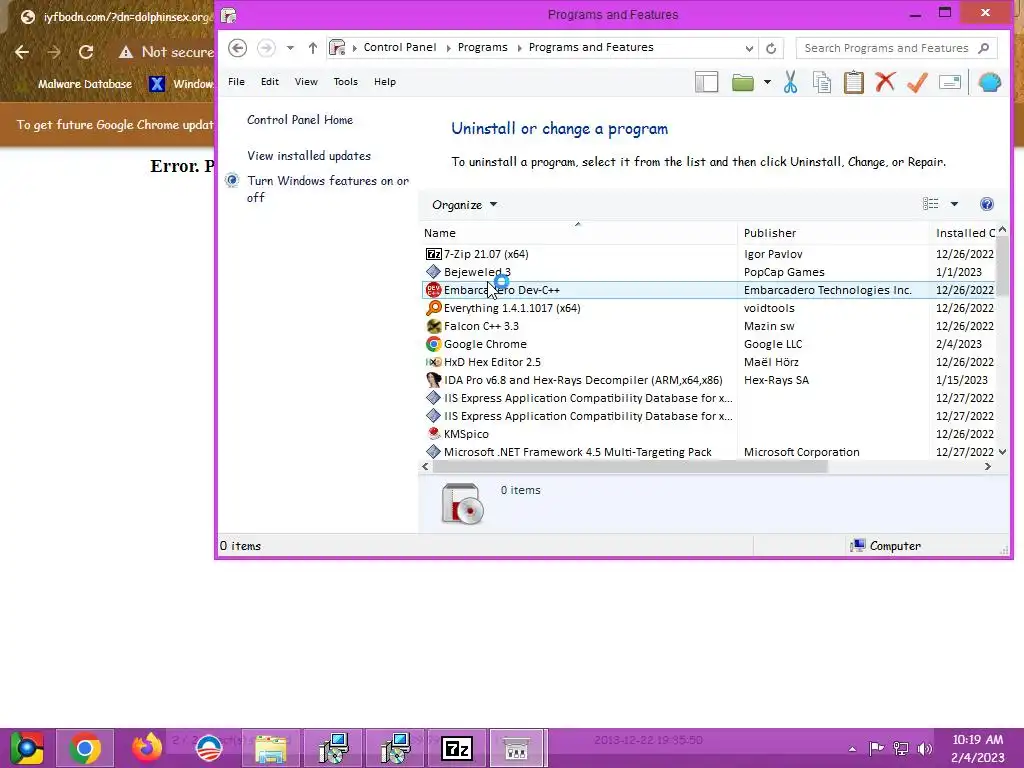Open 7-Zip from the taskbar
Image resolution: width=1024 pixels, height=768 pixels.
pos(456,748)
